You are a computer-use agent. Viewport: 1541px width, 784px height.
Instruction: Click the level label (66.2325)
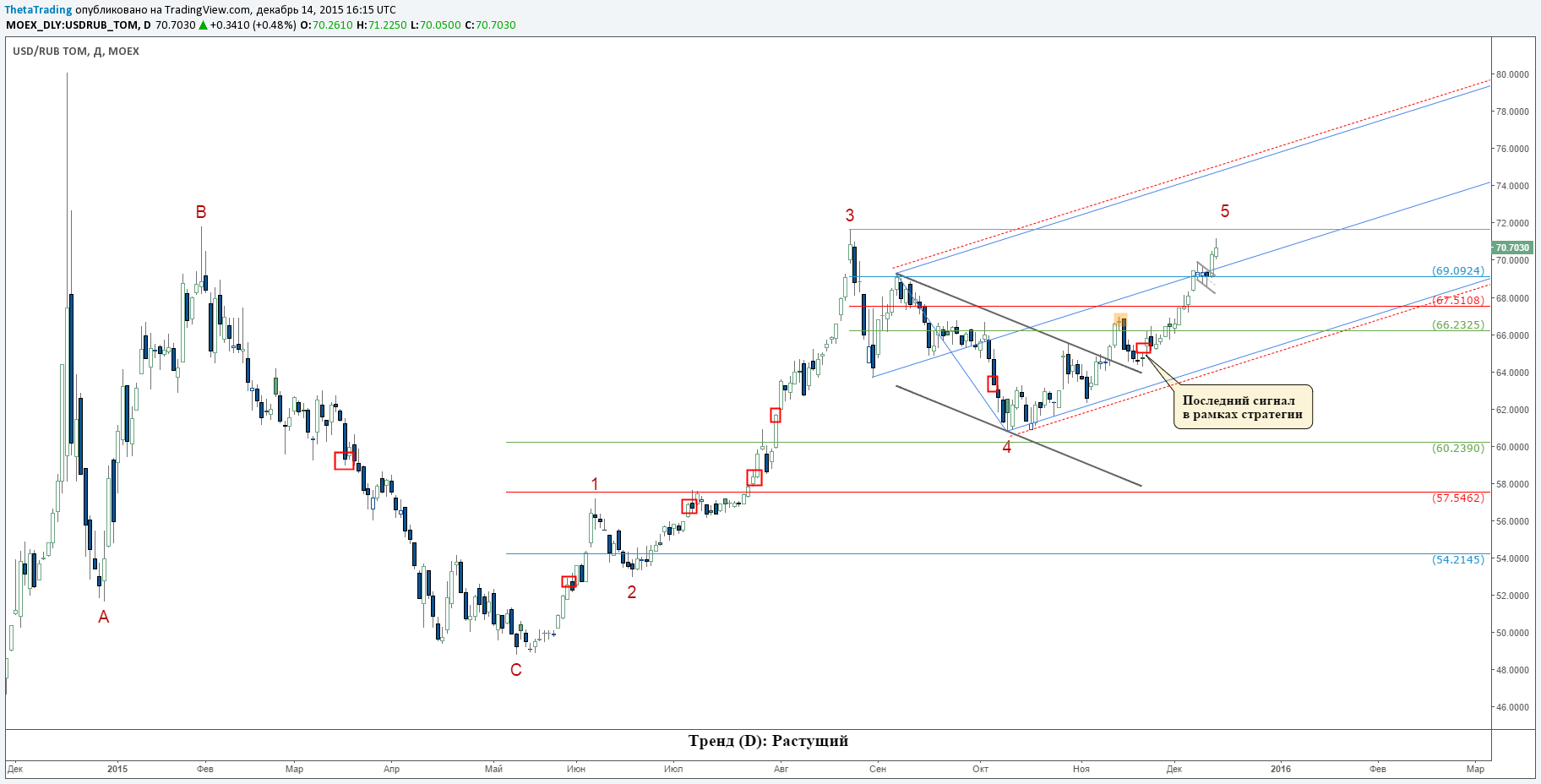coord(1458,324)
